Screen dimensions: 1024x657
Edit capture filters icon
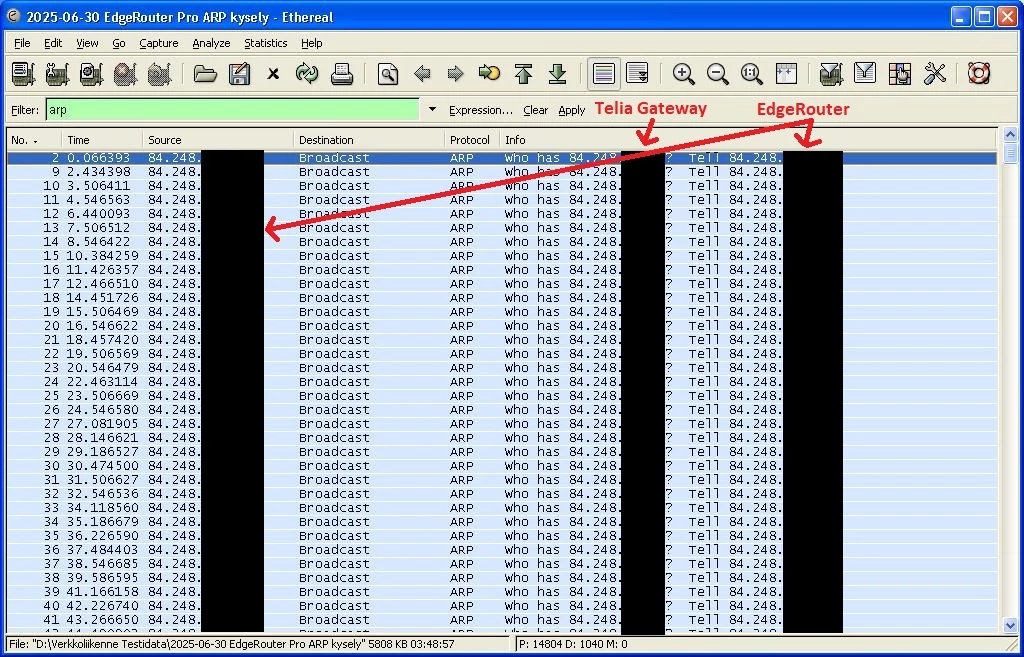click(x=831, y=74)
